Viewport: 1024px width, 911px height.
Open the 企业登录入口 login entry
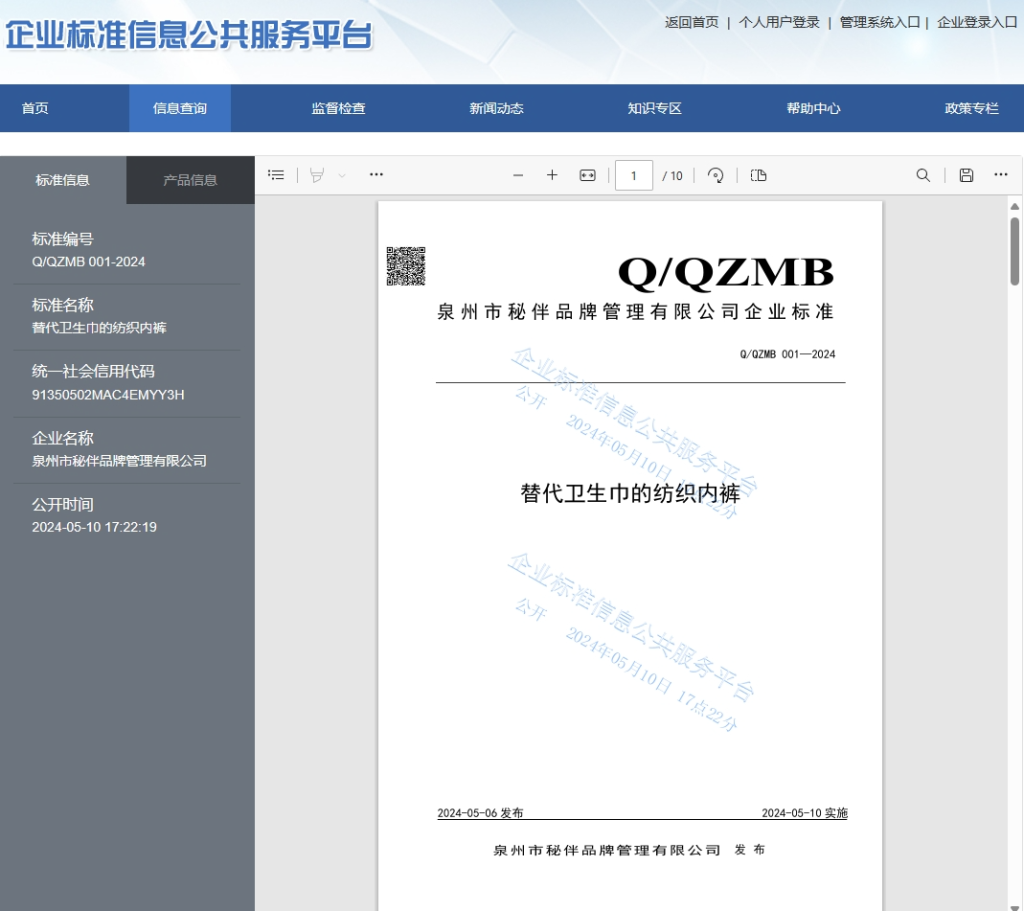pyautogui.click(x=975, y=21)
